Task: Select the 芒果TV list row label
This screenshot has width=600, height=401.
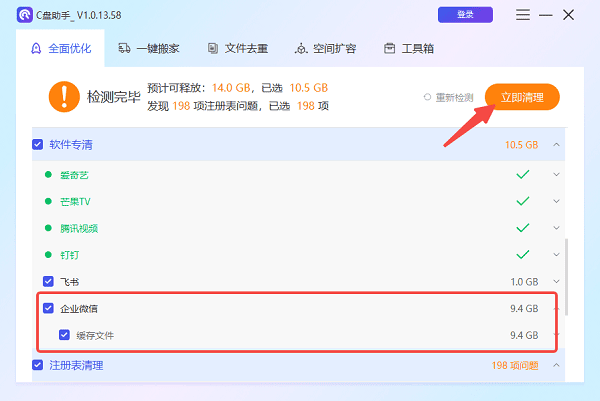Action: [x=75, y=202]
